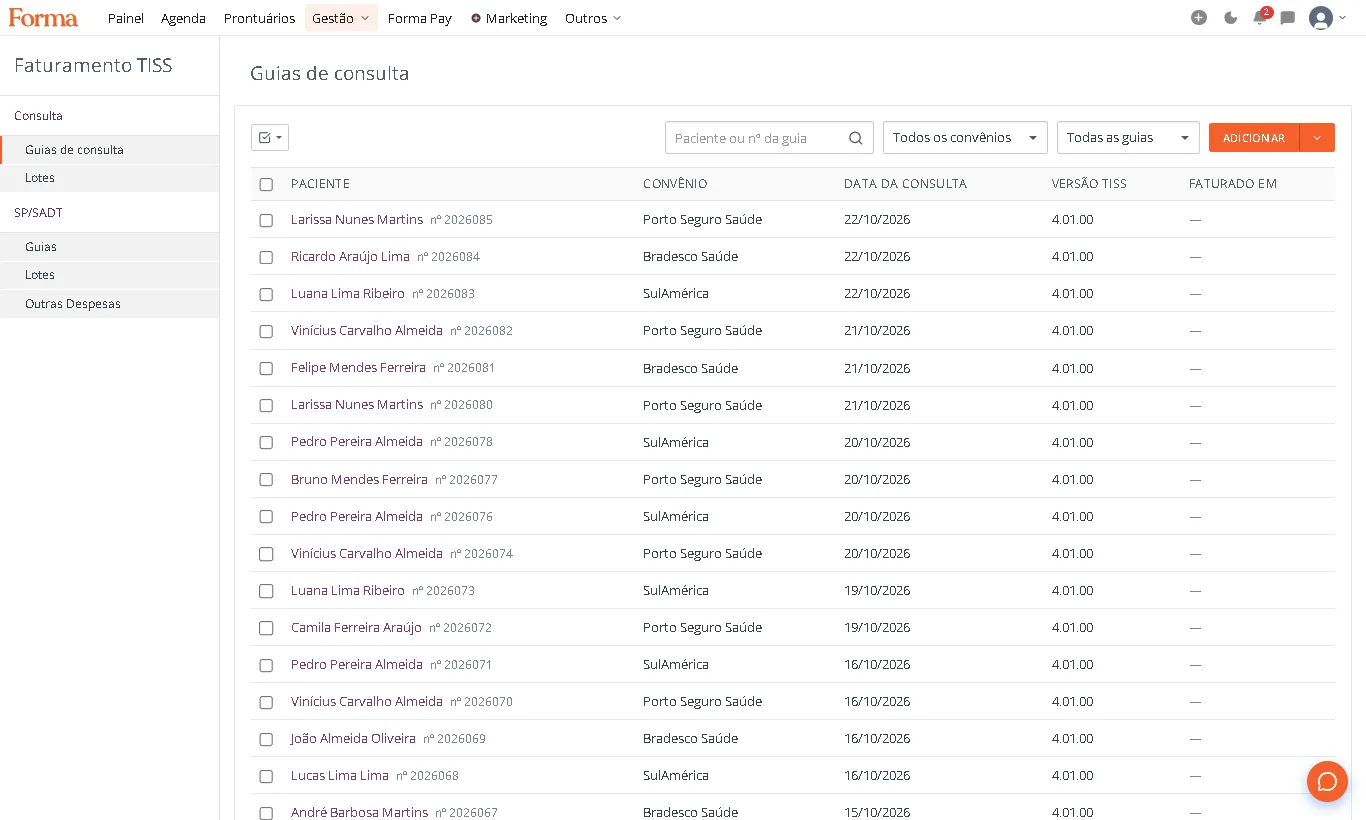Click the search magnifier icon
Viewport: 1366px width, 820px height.
[x=856, y=138]
